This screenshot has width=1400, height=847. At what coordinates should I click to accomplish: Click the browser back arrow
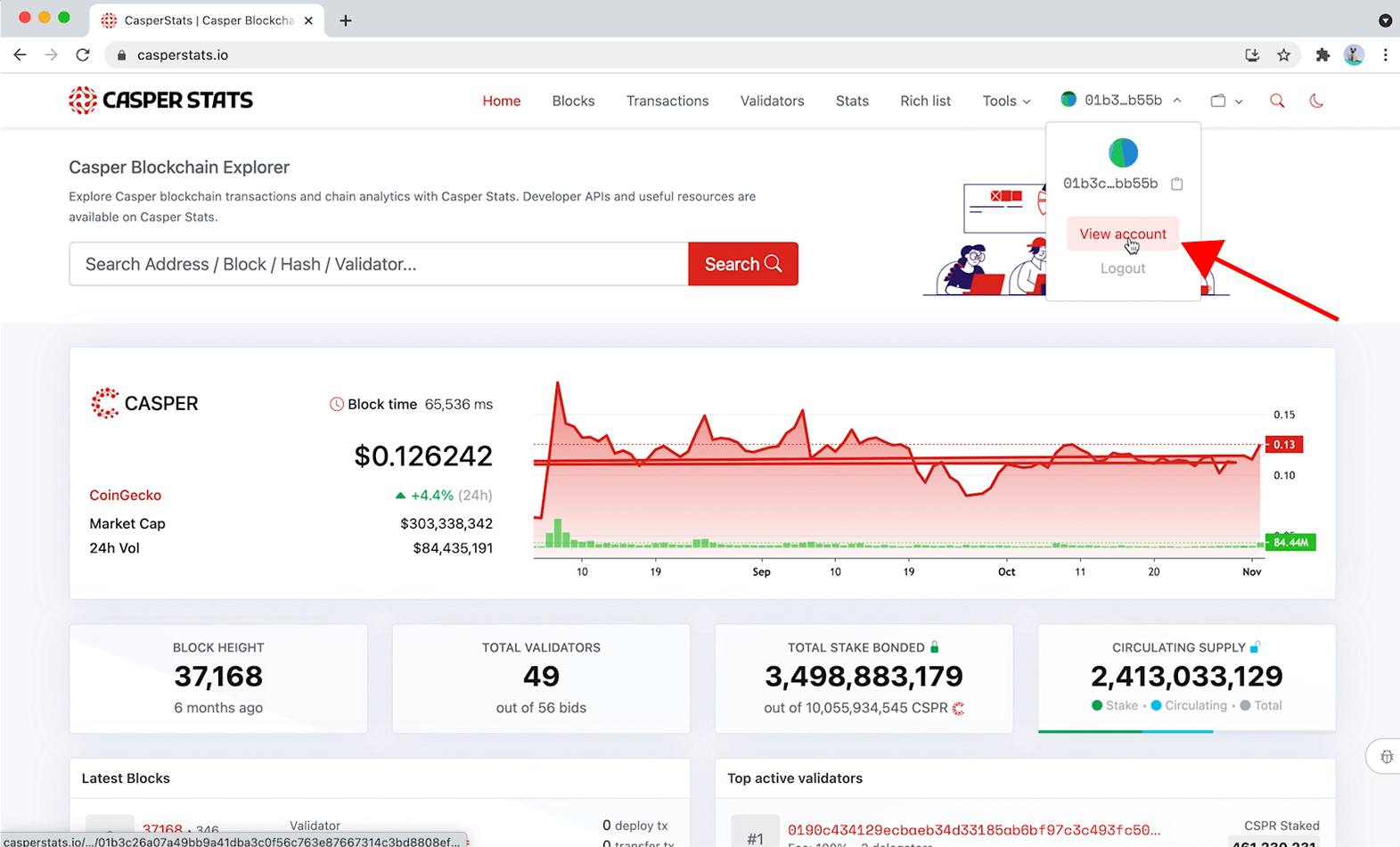[20, 54]
